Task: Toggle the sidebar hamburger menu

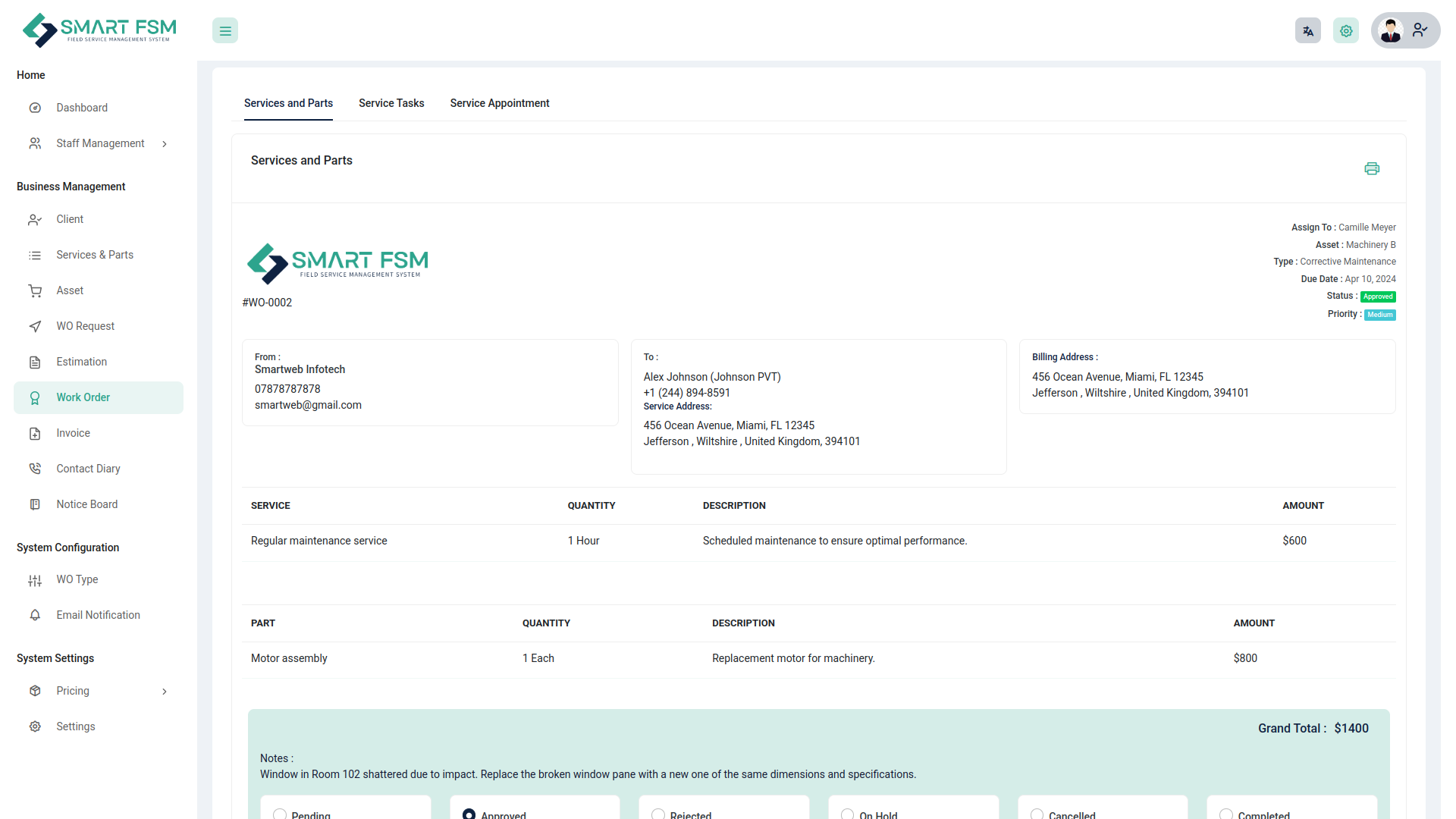Action: click(224, 30)
